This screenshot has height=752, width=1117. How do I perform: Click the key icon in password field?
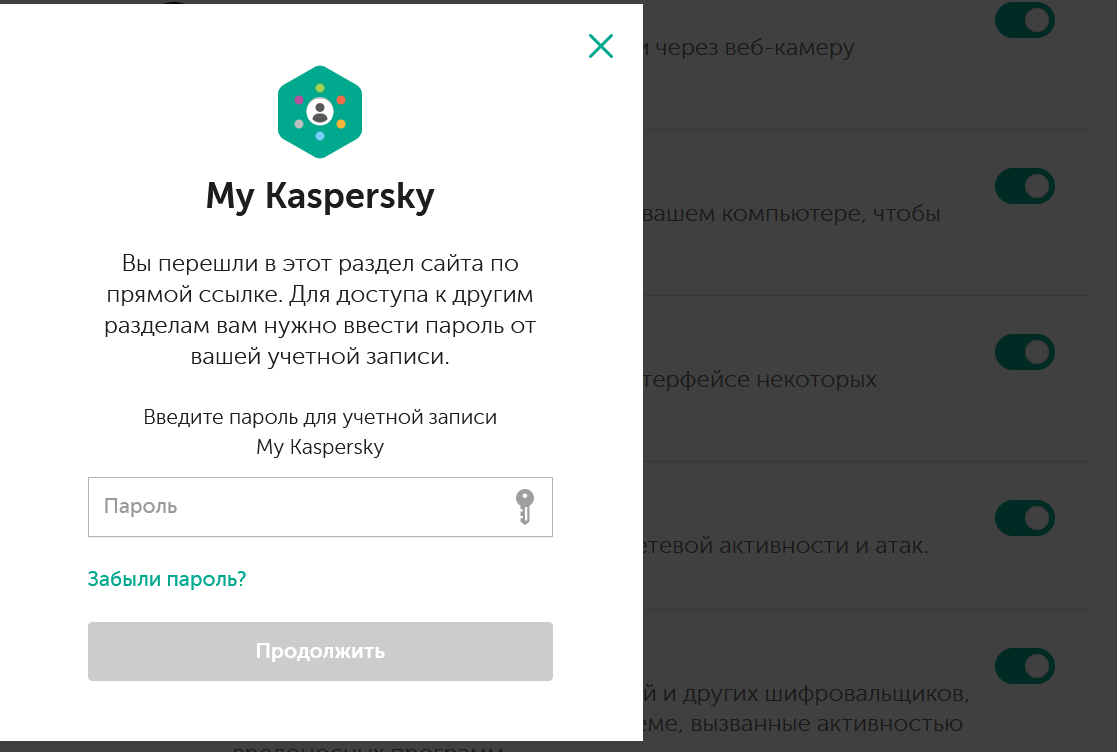(525, 506)
